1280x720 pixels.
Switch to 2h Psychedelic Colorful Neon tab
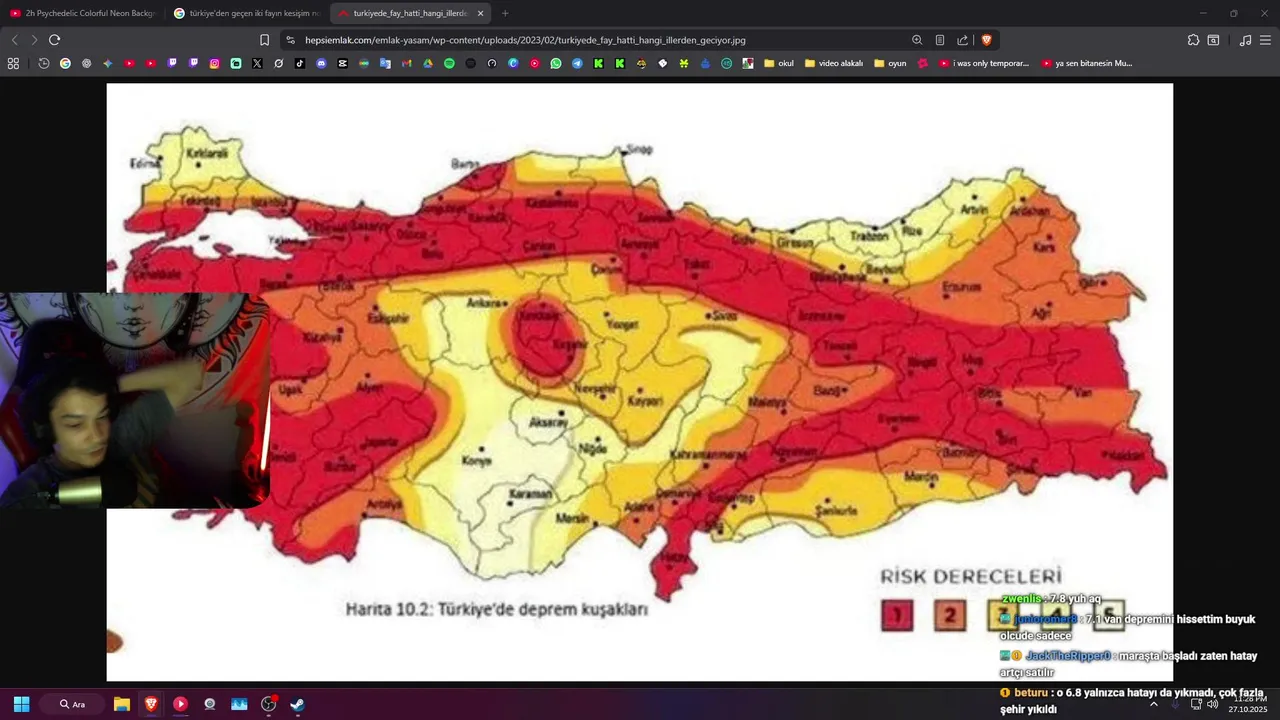[x=82, y=13]
